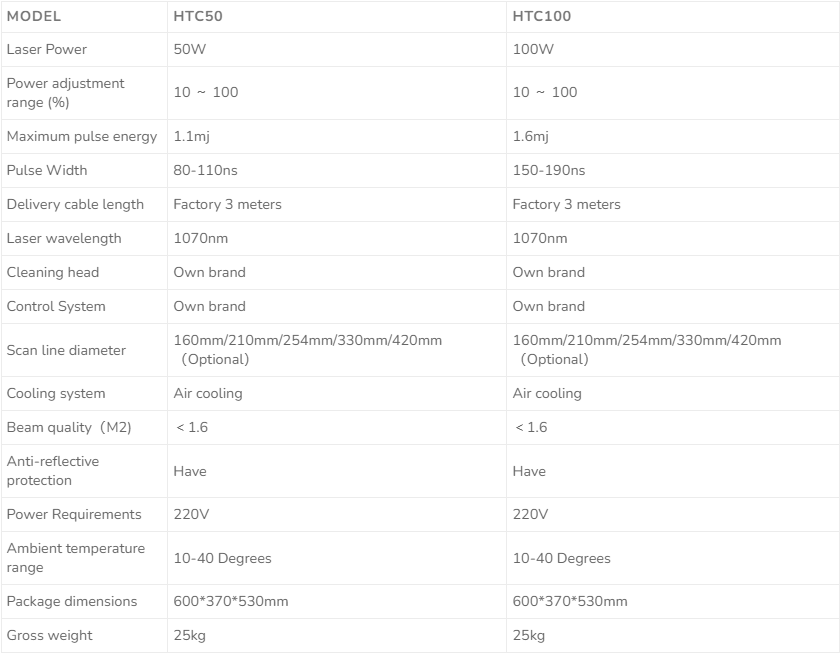Select the 1.6mj maximum pulse energy cell
The height and width of the screenshot is (653, 840).
[x=531, y=136]
